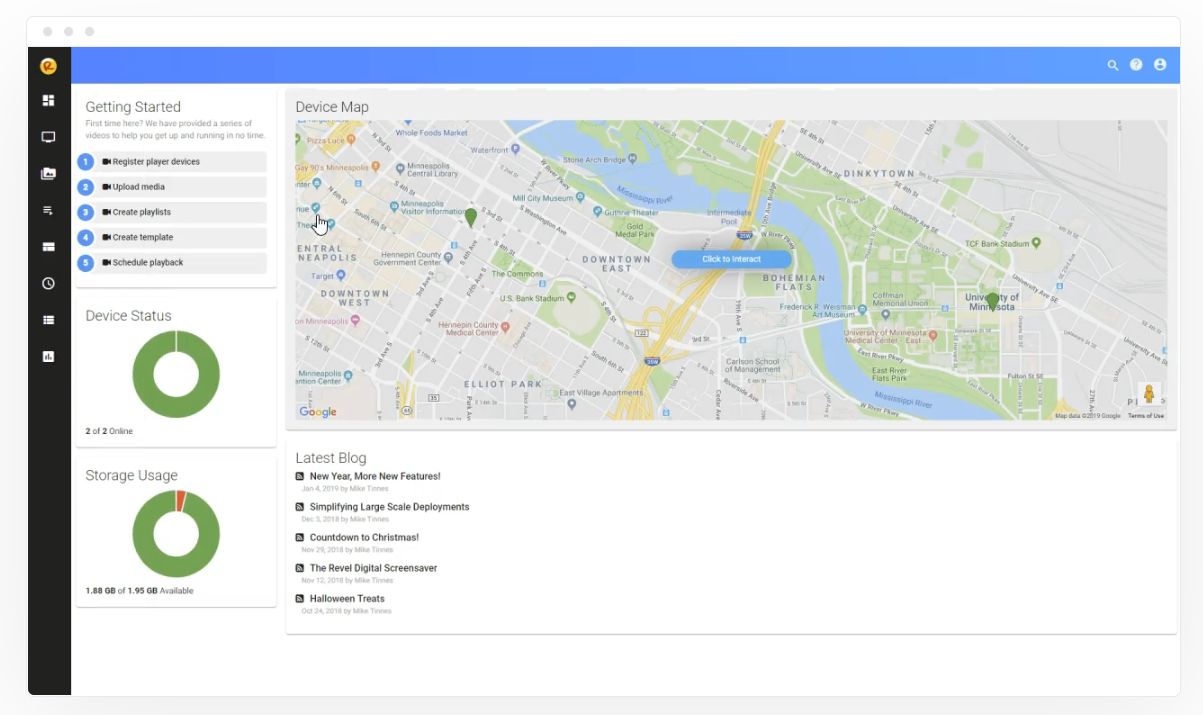Viewport: 1203px width, 715px height.
Task: Click the search magnifier icon in header
Action: 1112,65
